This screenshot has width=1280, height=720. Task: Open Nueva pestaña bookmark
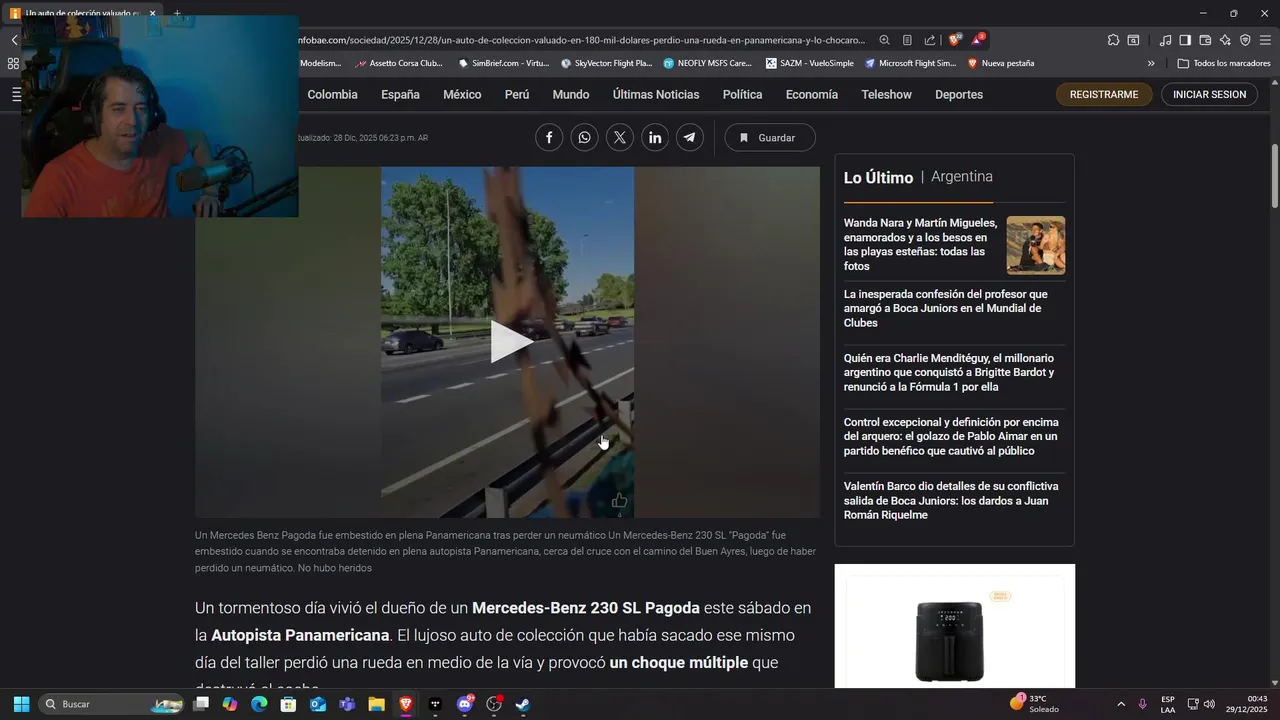[1000, 63]
